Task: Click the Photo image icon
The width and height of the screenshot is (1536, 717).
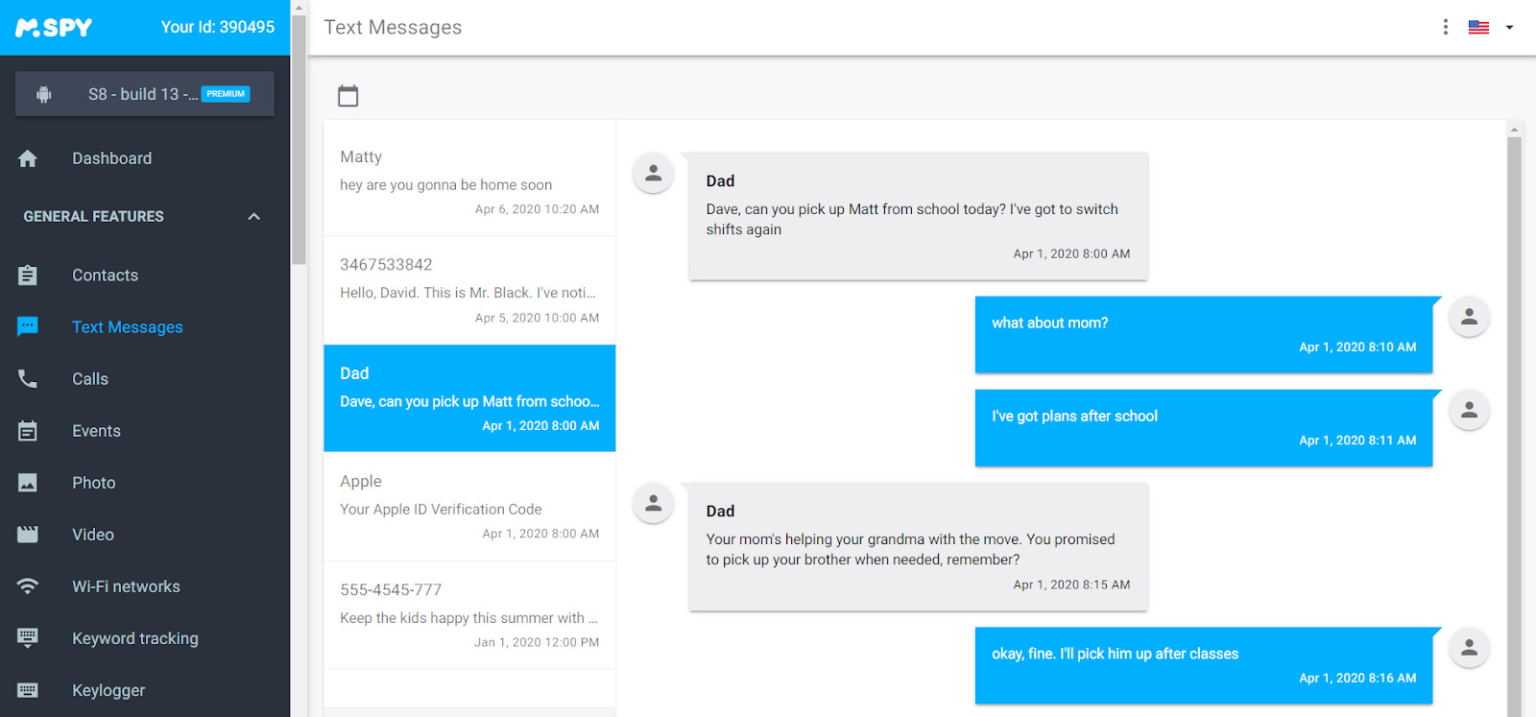Action: [28, 483]
